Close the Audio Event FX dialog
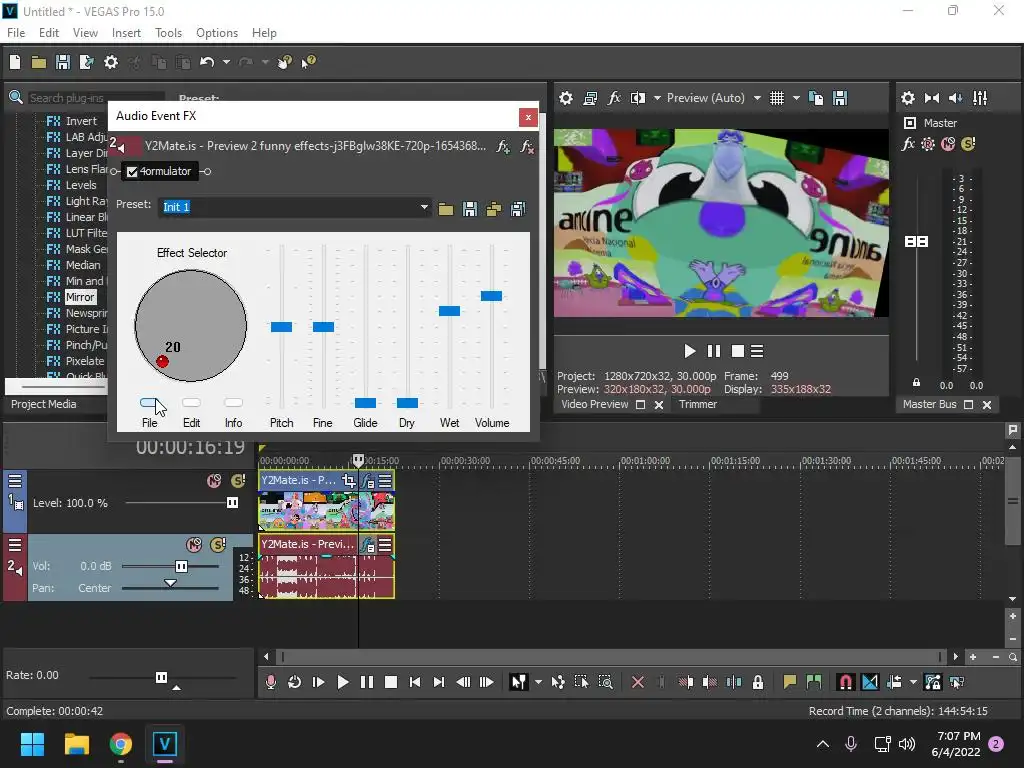1024x768 pixels. [x=528, y=117]
